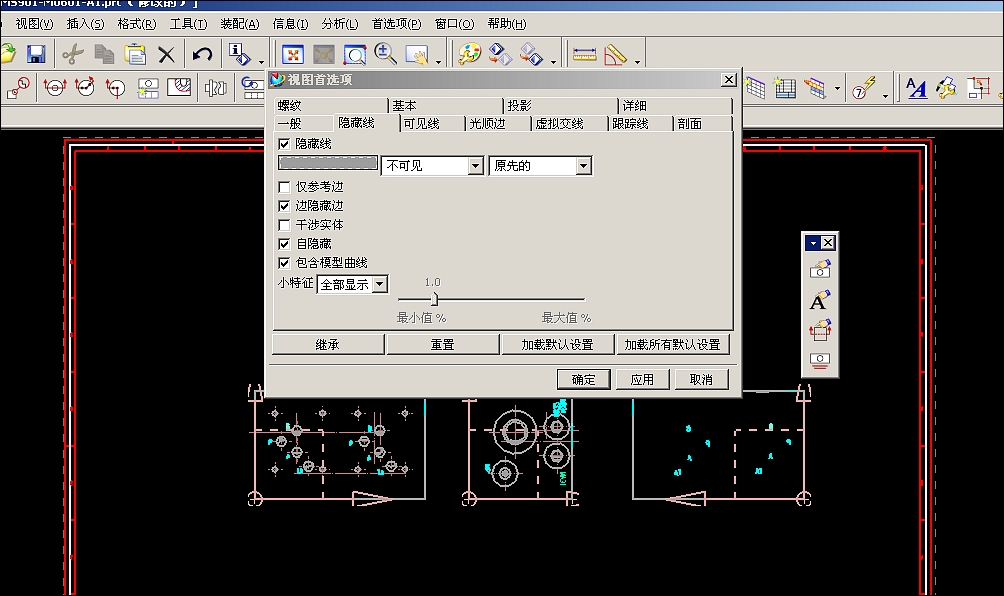Click the Save floppy disk icon
Screen dimensions: 1004x596
tap(36, 54)
